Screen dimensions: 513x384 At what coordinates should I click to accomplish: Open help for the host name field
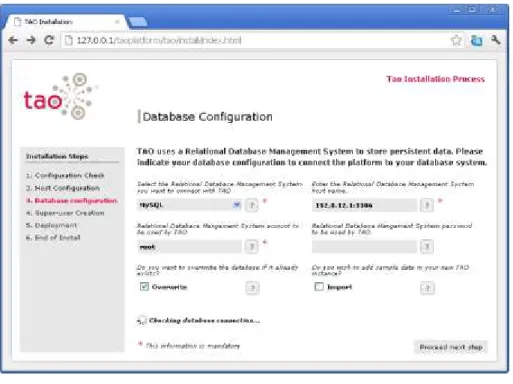(427, 205)
